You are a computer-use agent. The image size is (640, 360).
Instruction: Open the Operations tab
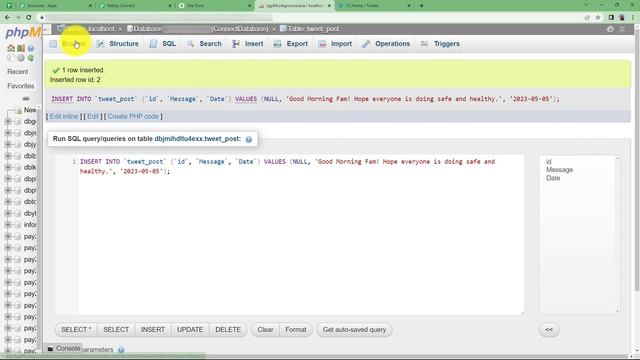coord(386,44)
